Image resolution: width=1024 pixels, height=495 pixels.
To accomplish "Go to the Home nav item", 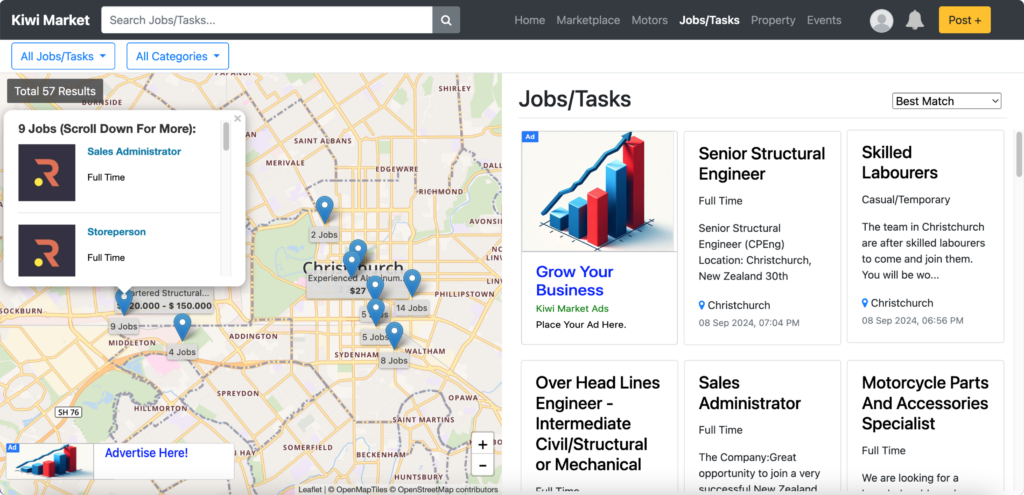I will coord(530,20).
